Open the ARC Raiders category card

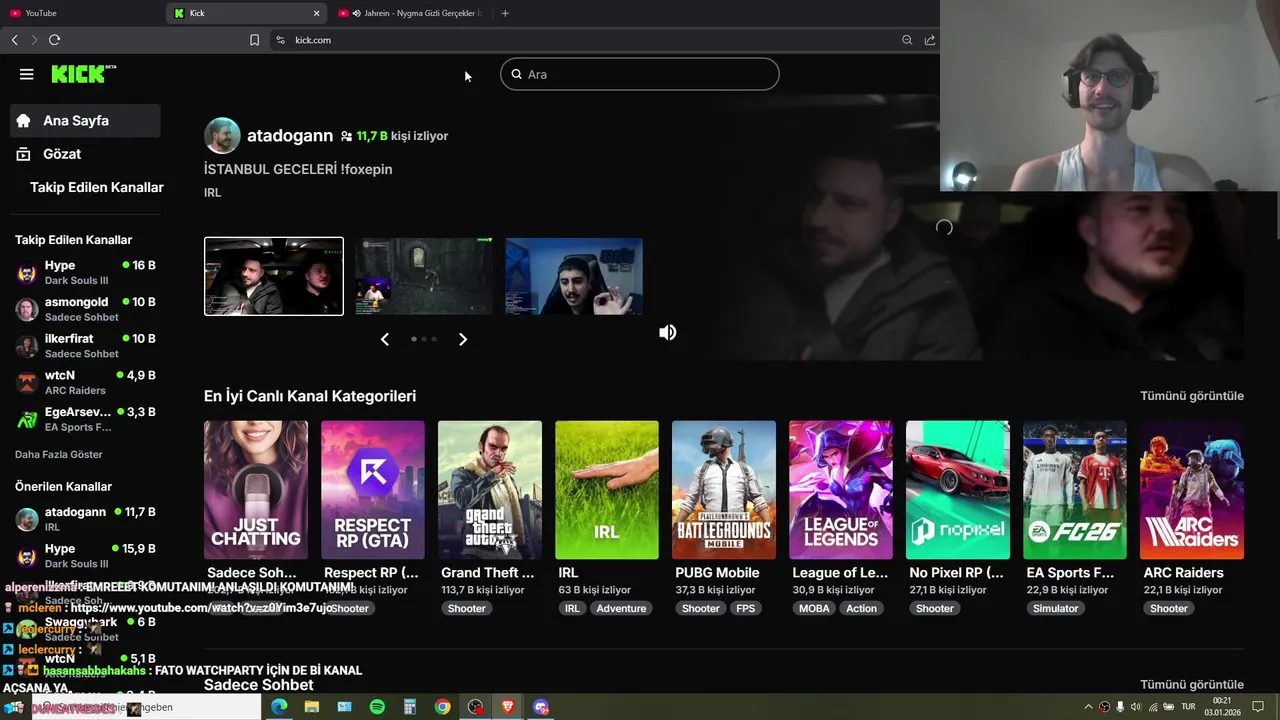point(1192,490)
